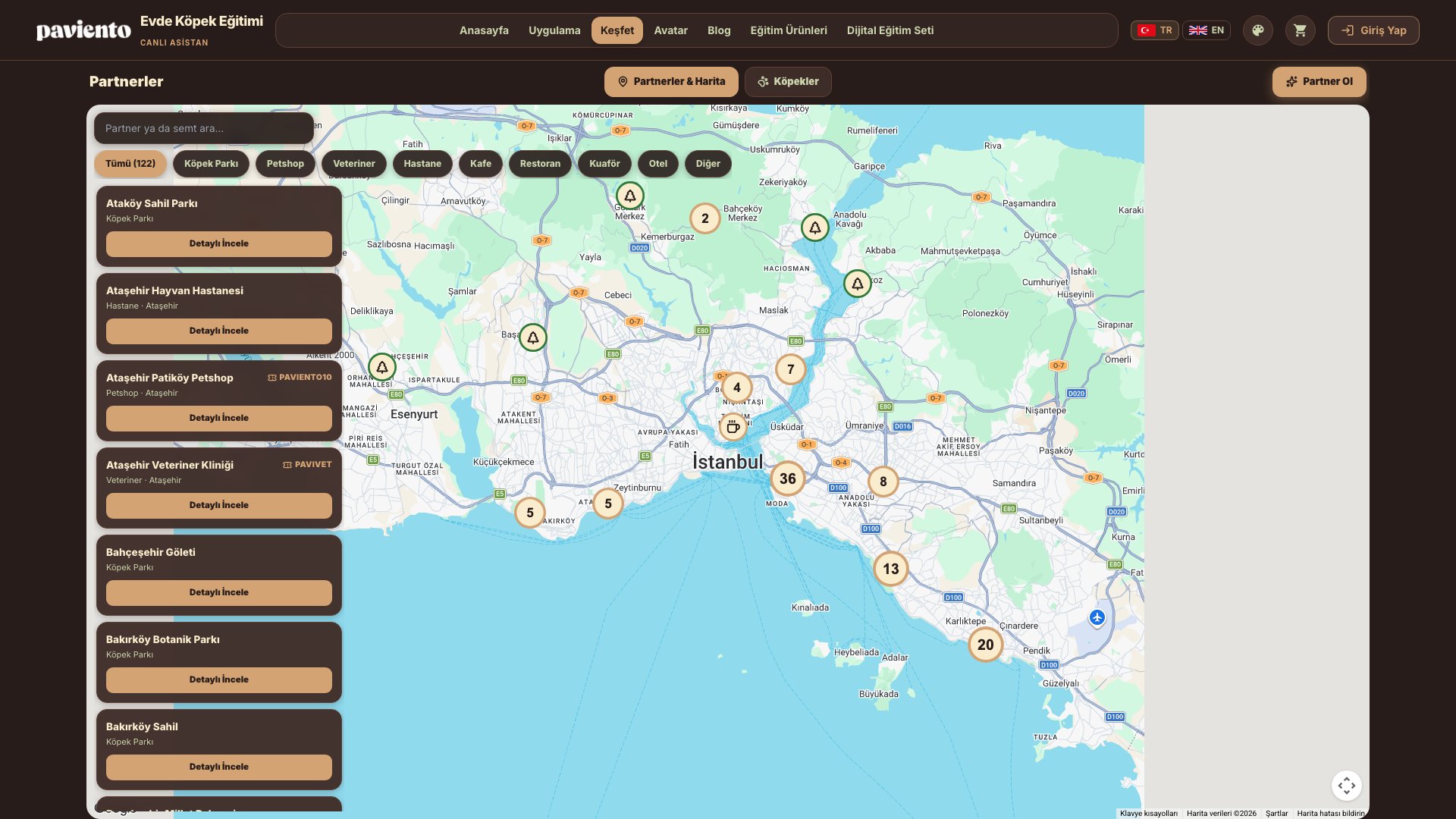The width and height of the screenshot is (1456, 819).
Task: Switch language to TR
Action: [1155, 30]
